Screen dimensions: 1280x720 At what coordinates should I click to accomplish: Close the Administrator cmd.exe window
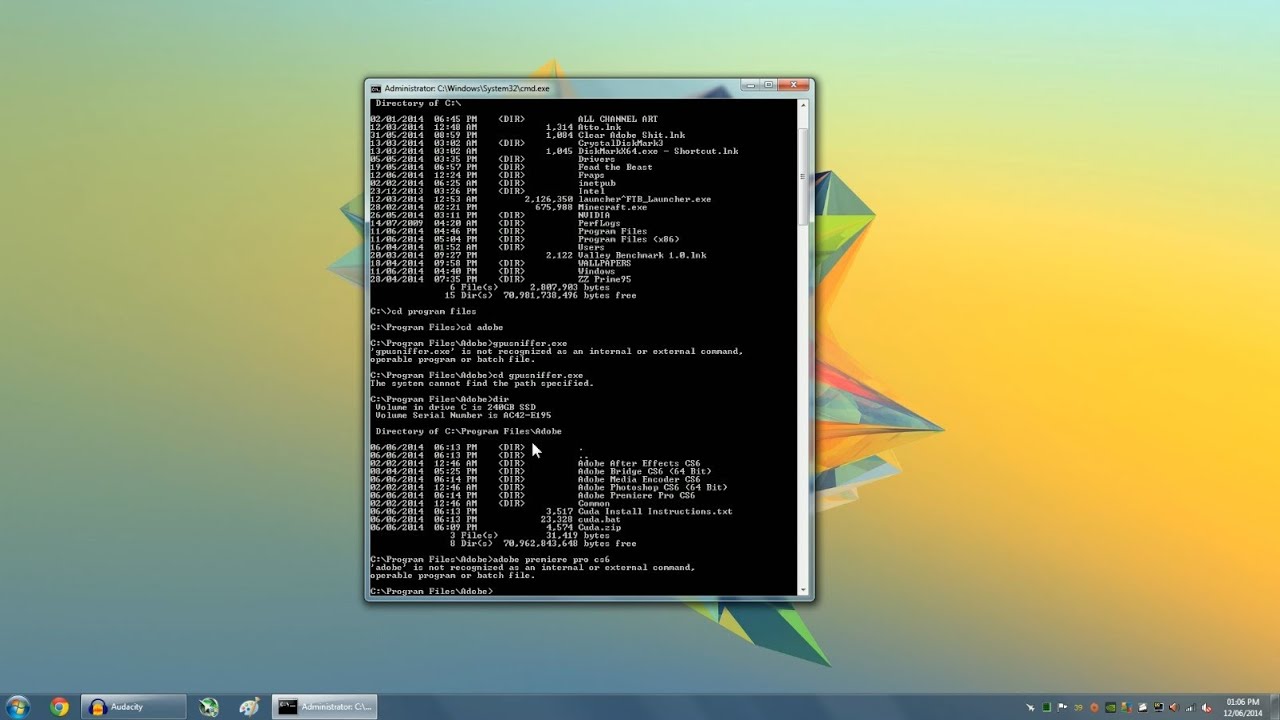[x=794, y=85]
